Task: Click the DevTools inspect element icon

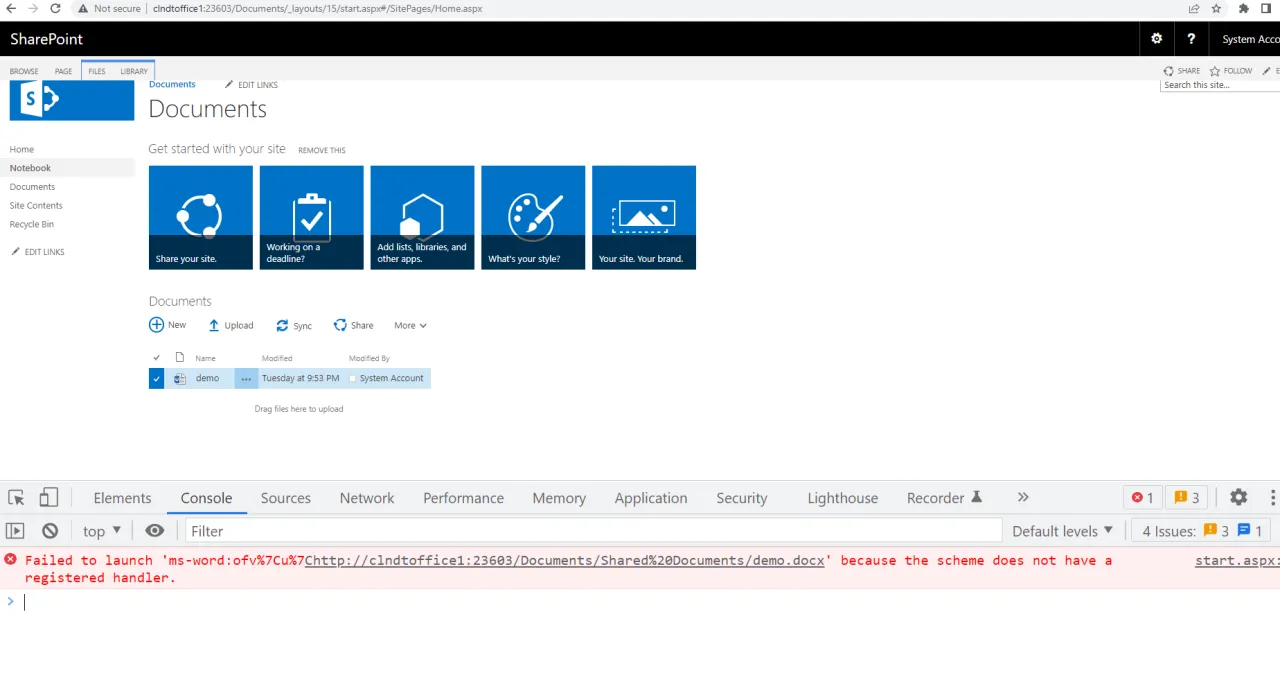Action: click(x=16, y=498)
